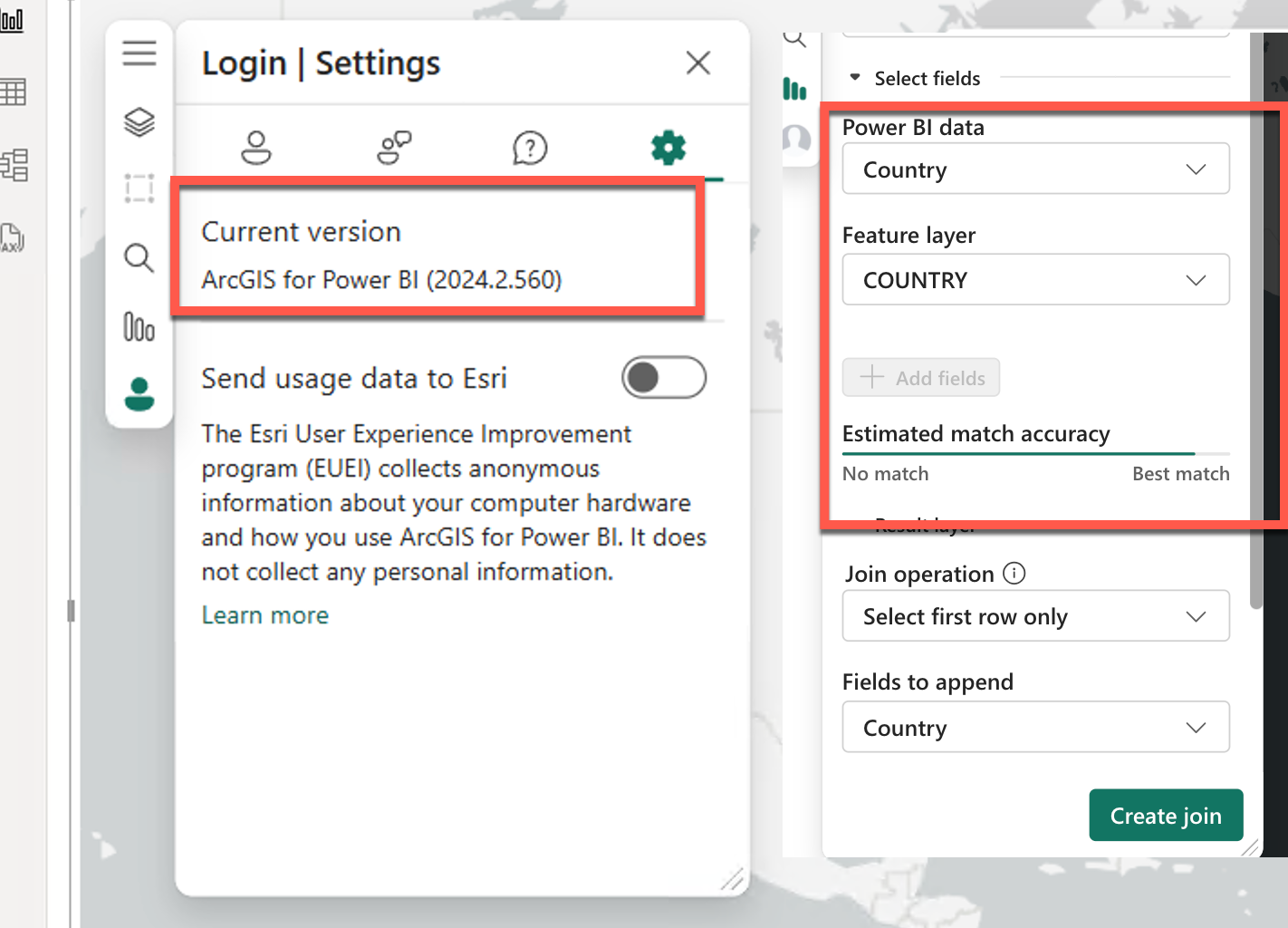This screenshot has width=1288, height=928.
Task: Enable sending usage data to Esri
Action: (664, 378)
